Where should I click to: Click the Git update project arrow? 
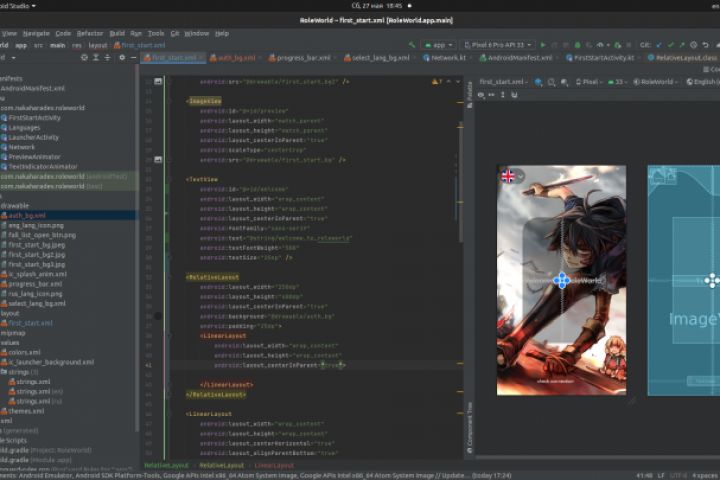pyautogui.click(x=661, y=45)
